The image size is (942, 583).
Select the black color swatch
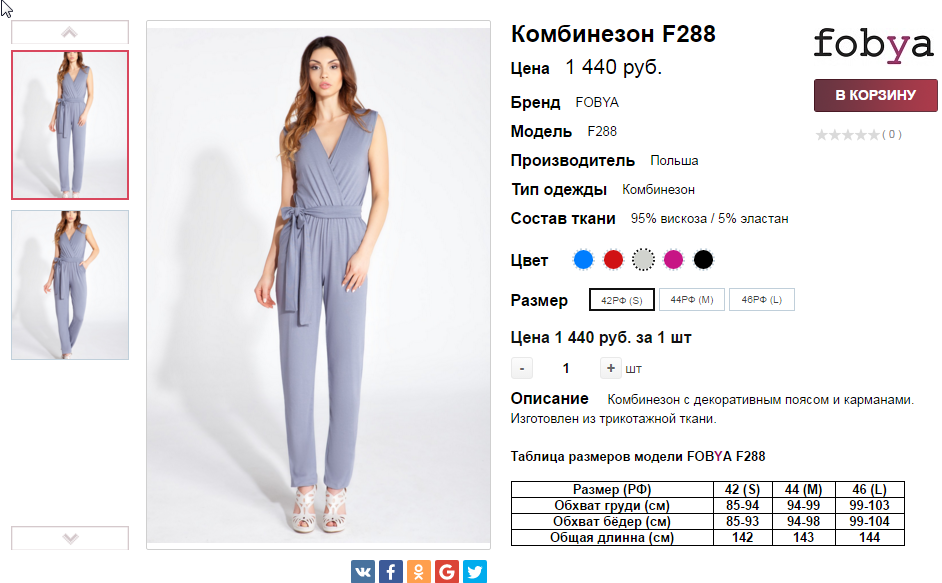pyautogui.click(x=703, y=260)
